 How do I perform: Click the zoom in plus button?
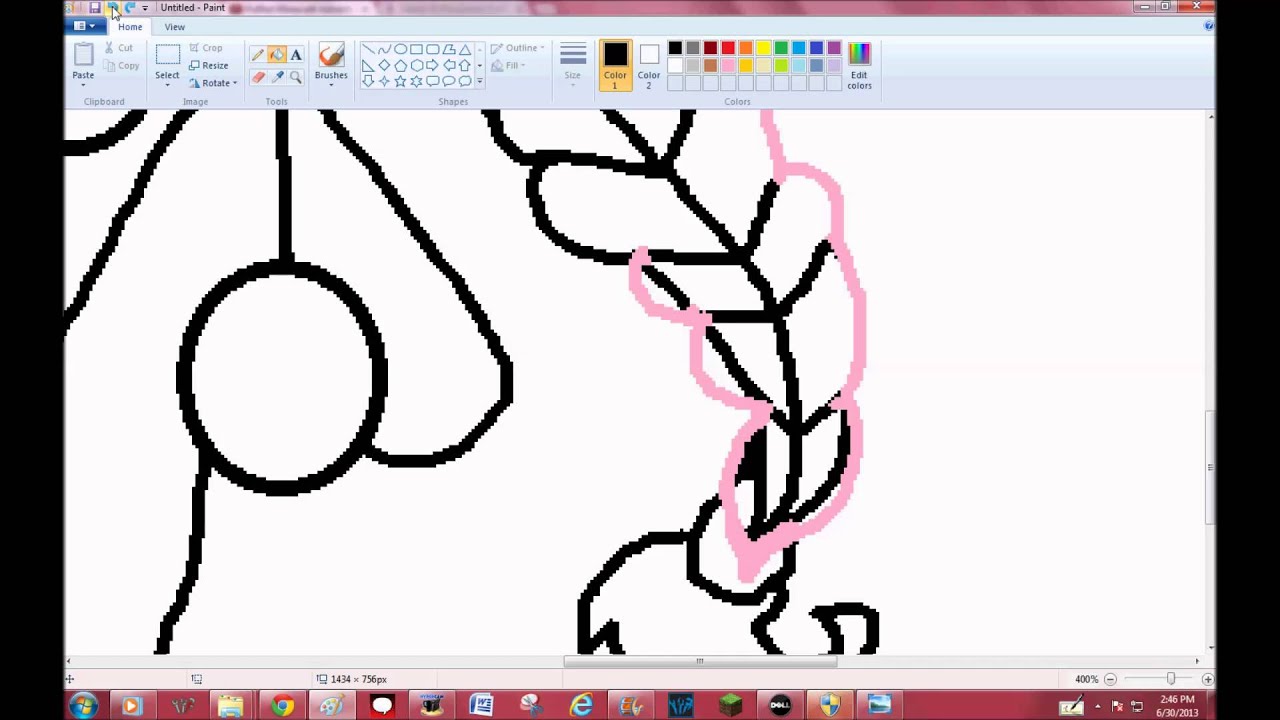pyautogui.click(x=1207, y=679)
